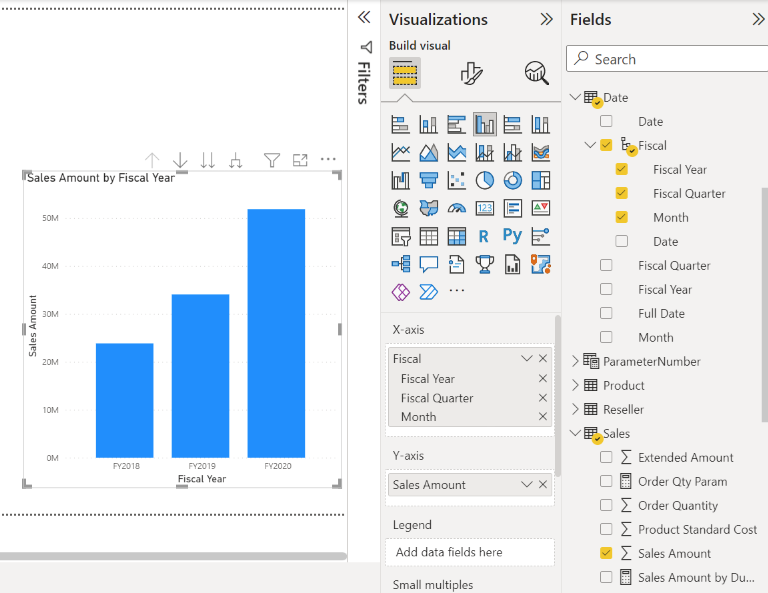Collapse the Visualizations pane
768x593 pixels.
[546, 19]
